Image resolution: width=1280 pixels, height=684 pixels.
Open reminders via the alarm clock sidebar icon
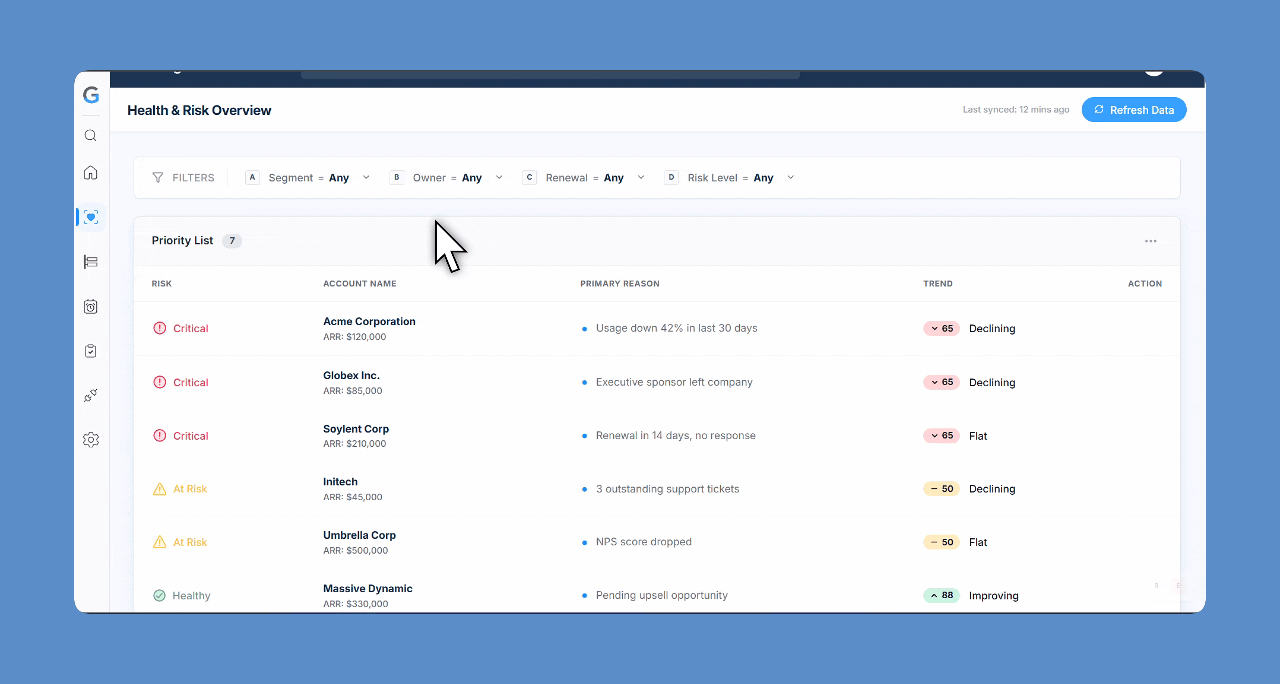pos(90,307)
